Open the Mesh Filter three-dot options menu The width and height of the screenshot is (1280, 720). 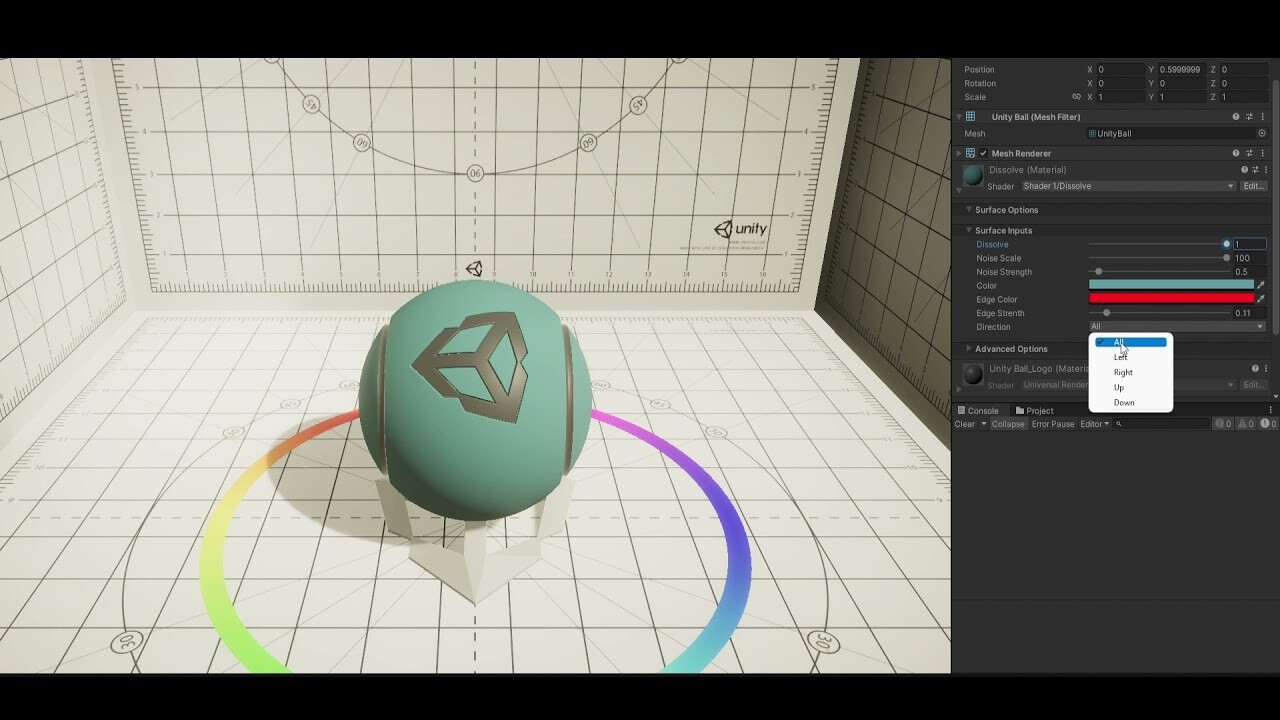(1262, 116)
